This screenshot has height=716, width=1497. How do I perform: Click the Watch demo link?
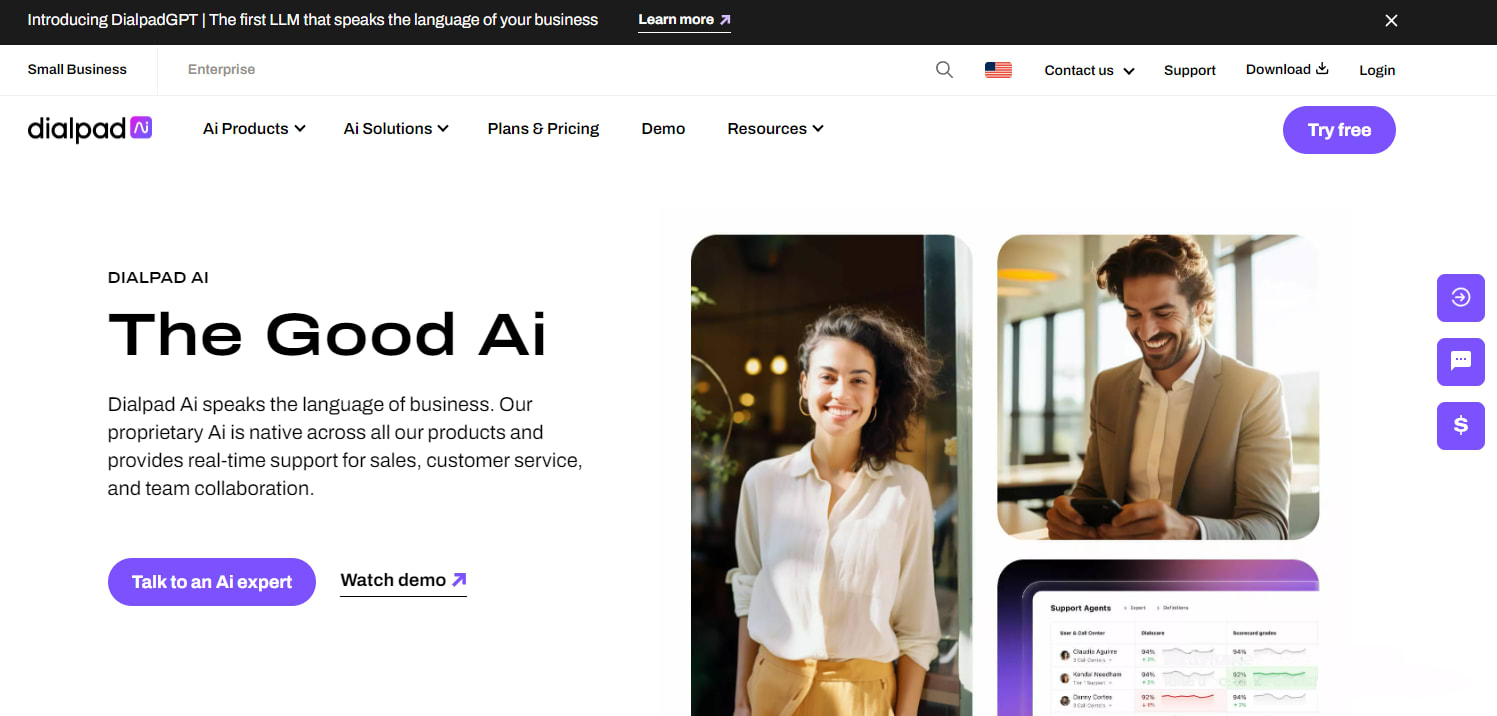(x=403, y=581)
